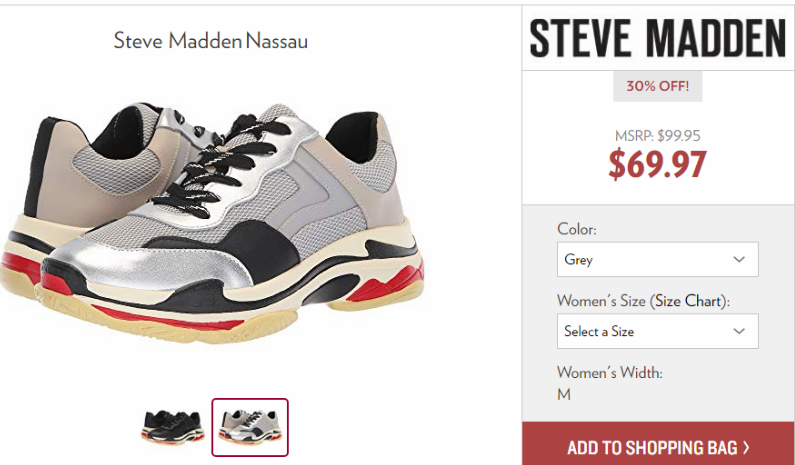This screenshot has height=465, width=795.
Task: Click the Women's Width label
Action: pos(610,373)
